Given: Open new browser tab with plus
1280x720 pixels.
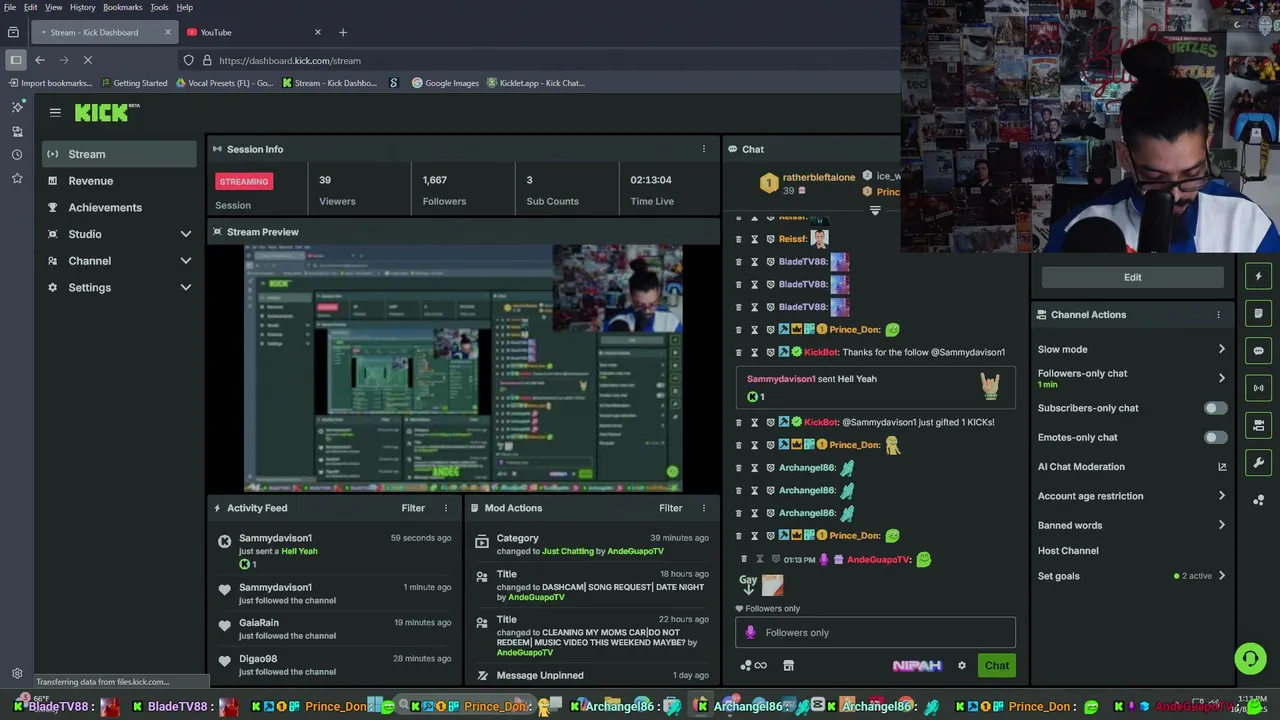Looking at the screenshot, I should [343, 32].
